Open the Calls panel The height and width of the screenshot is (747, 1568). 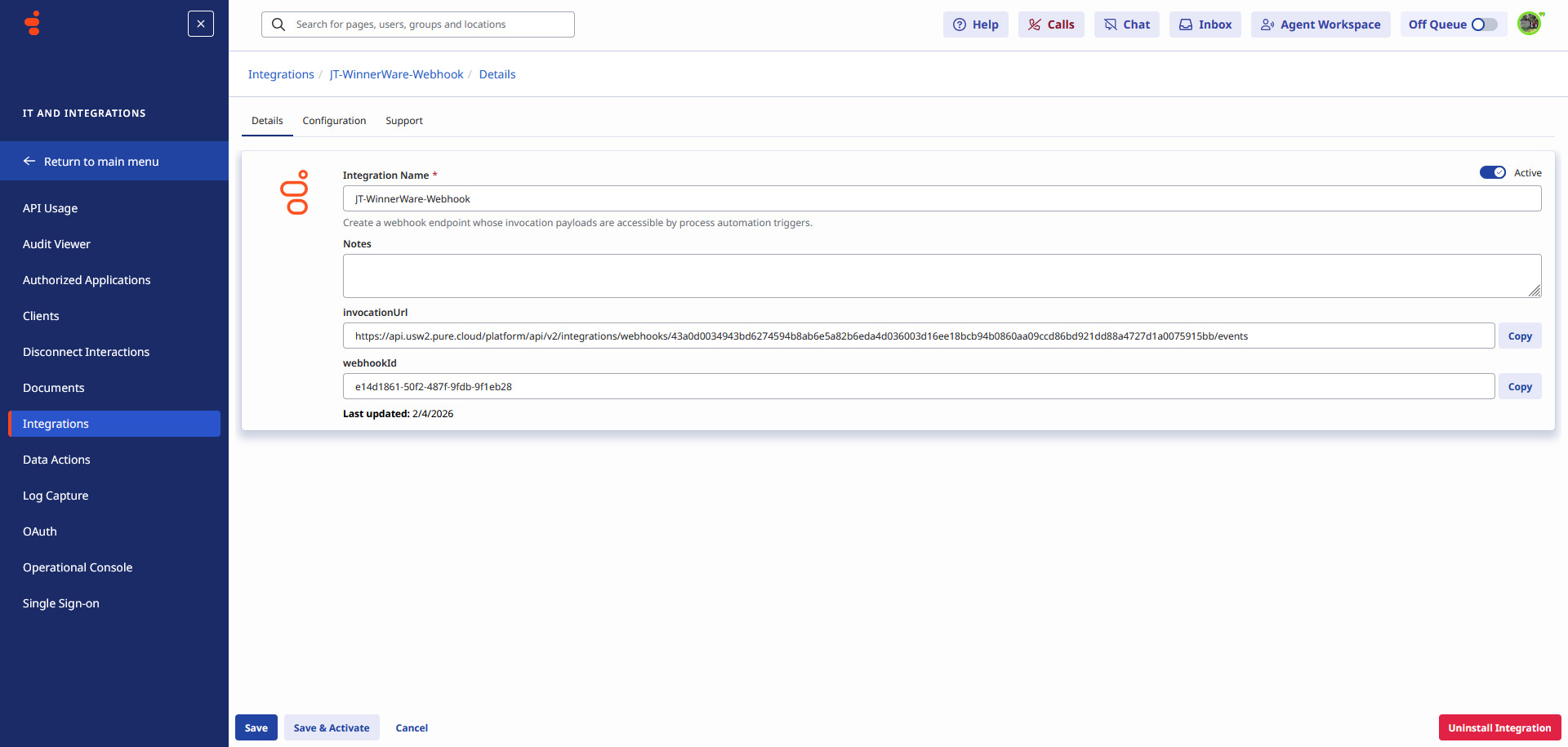point(1051,24)
